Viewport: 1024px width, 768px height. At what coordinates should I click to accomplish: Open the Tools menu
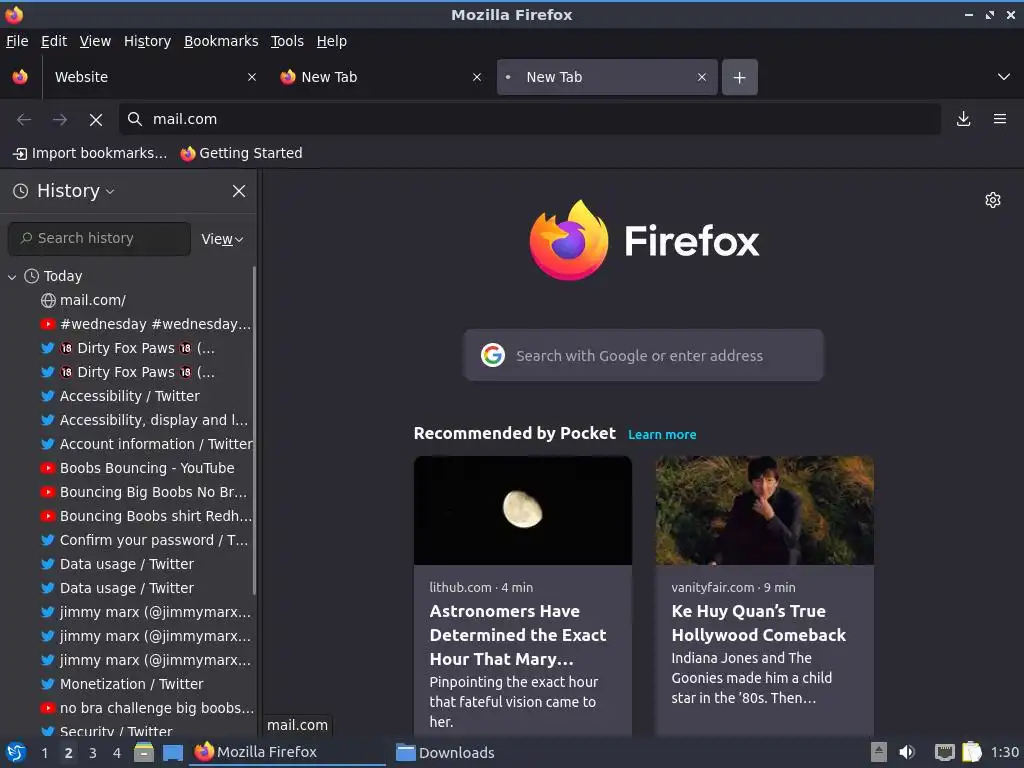287,41
